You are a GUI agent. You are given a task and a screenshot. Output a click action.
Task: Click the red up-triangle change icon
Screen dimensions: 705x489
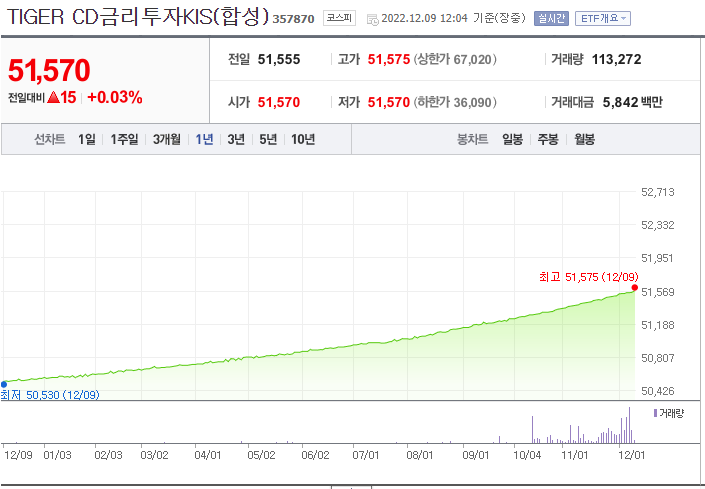tap(53, 97)
